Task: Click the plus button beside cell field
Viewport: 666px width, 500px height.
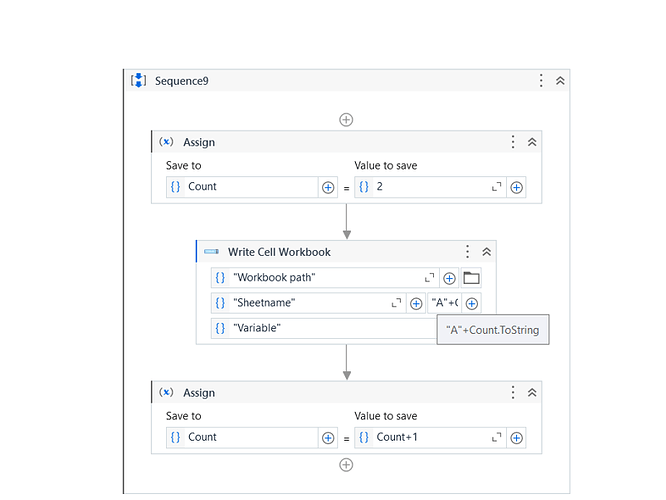Action: coord(472,303)
